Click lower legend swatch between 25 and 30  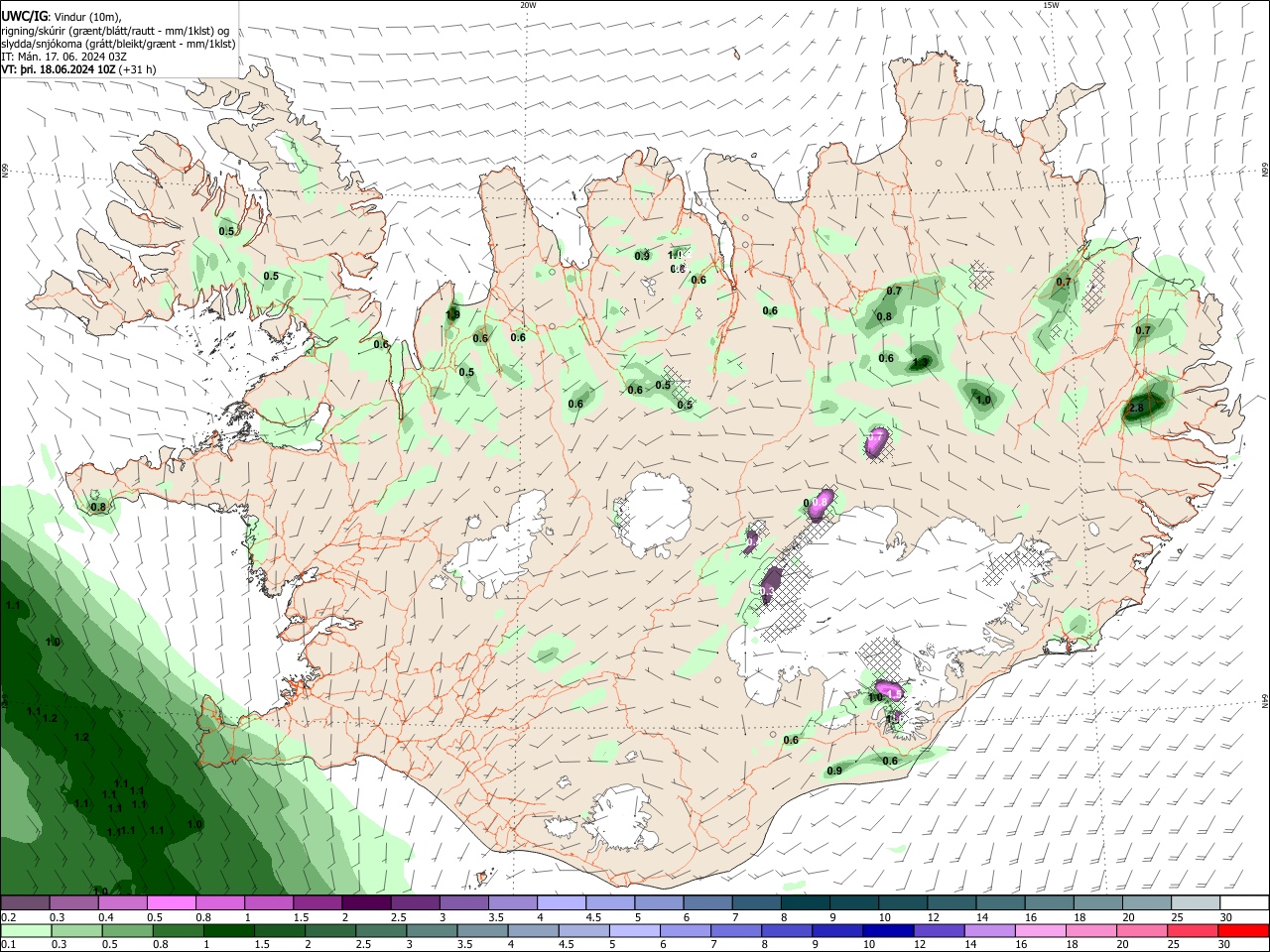(x=1194, y=931)
